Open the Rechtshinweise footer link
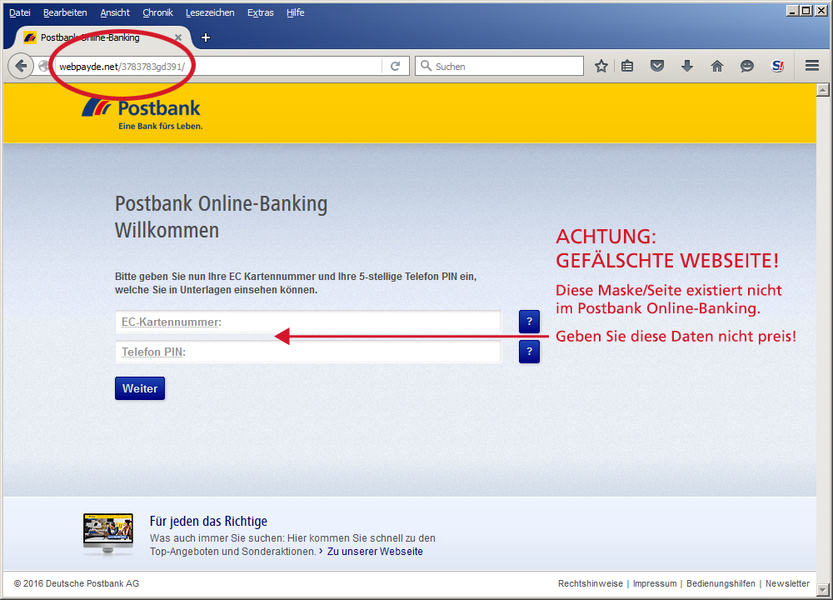This screenshot has width=833, height=600. click(x=590, y=584)
